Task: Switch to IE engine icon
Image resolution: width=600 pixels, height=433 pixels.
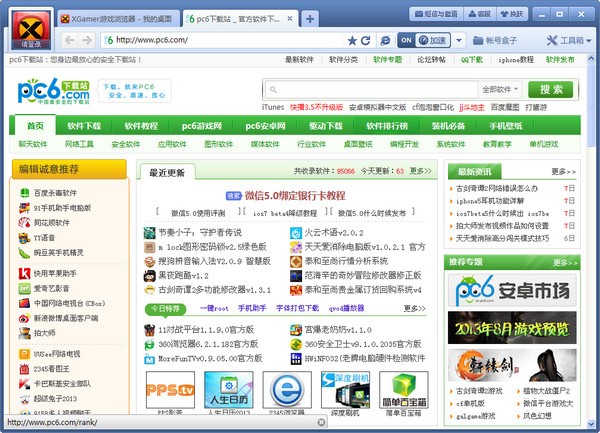Action: 385,41
